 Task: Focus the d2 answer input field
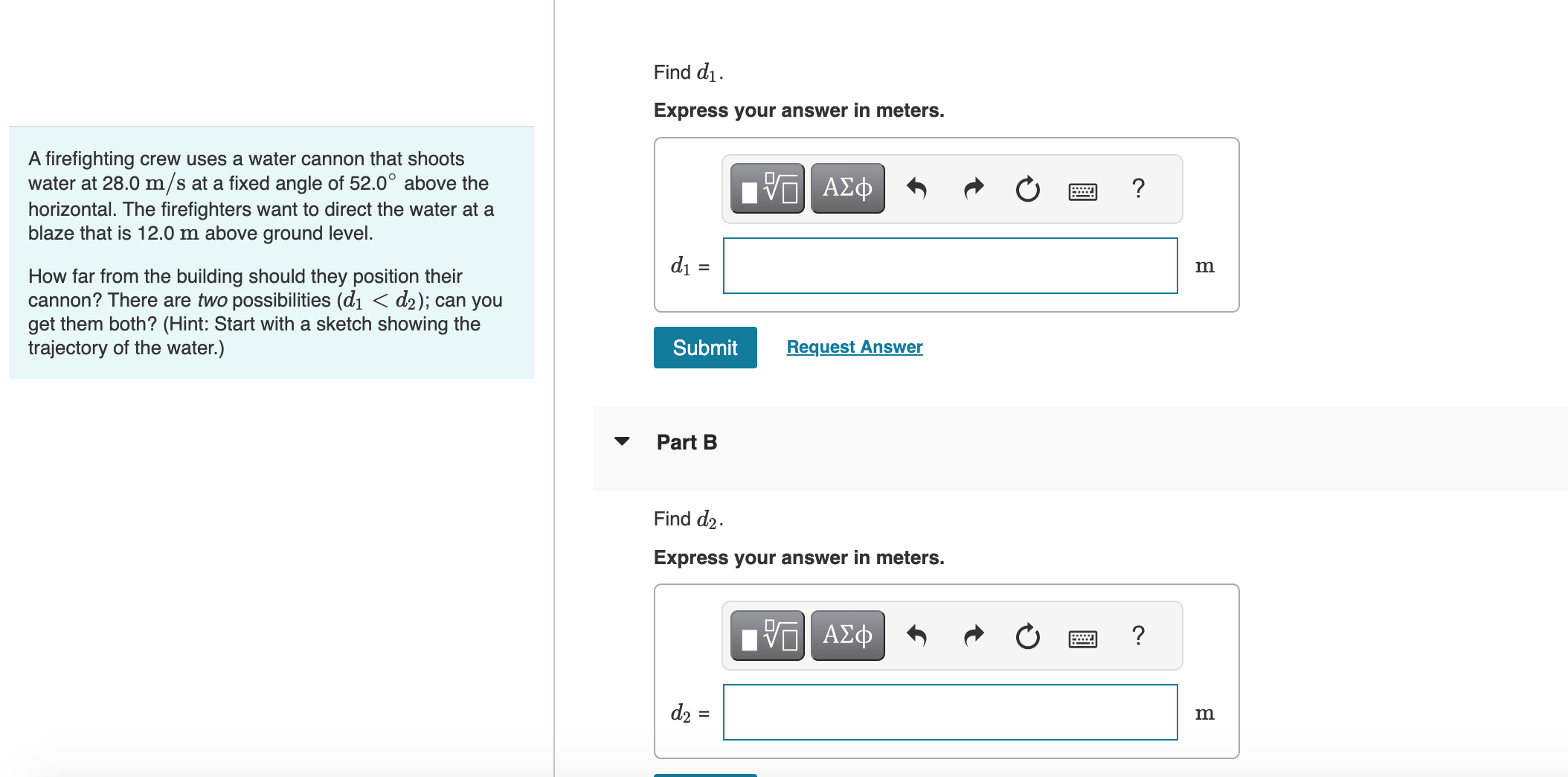[950, 712]
